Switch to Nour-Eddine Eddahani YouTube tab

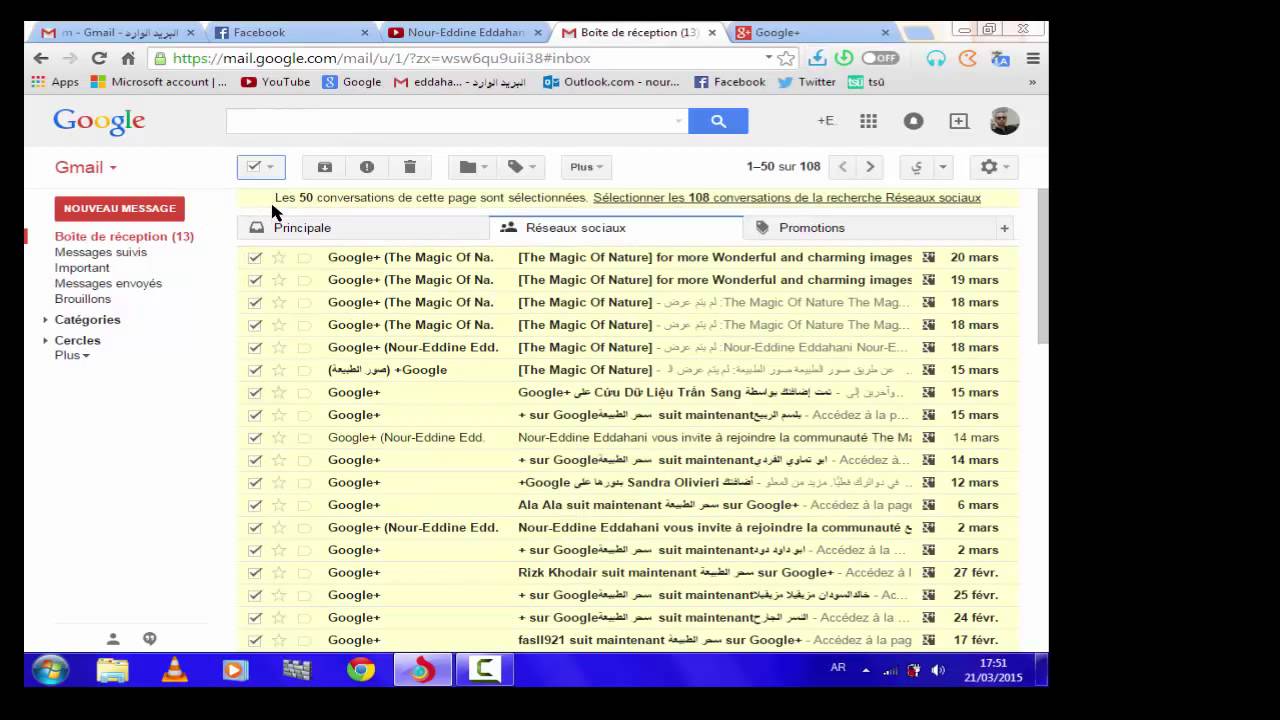click(465, 32)
